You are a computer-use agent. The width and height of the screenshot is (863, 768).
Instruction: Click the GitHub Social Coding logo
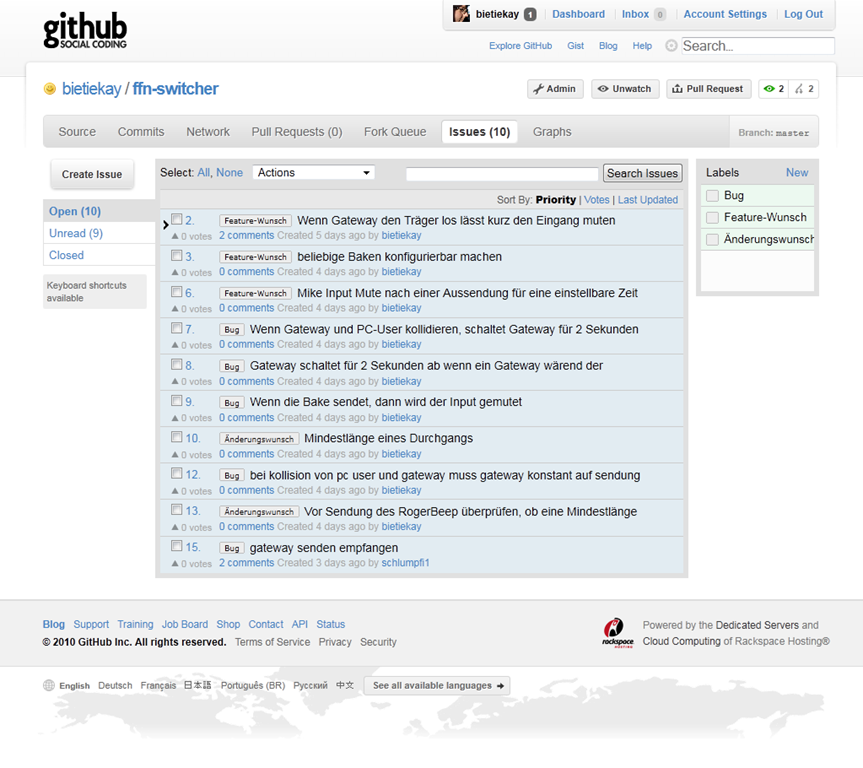tap(85, 30)
